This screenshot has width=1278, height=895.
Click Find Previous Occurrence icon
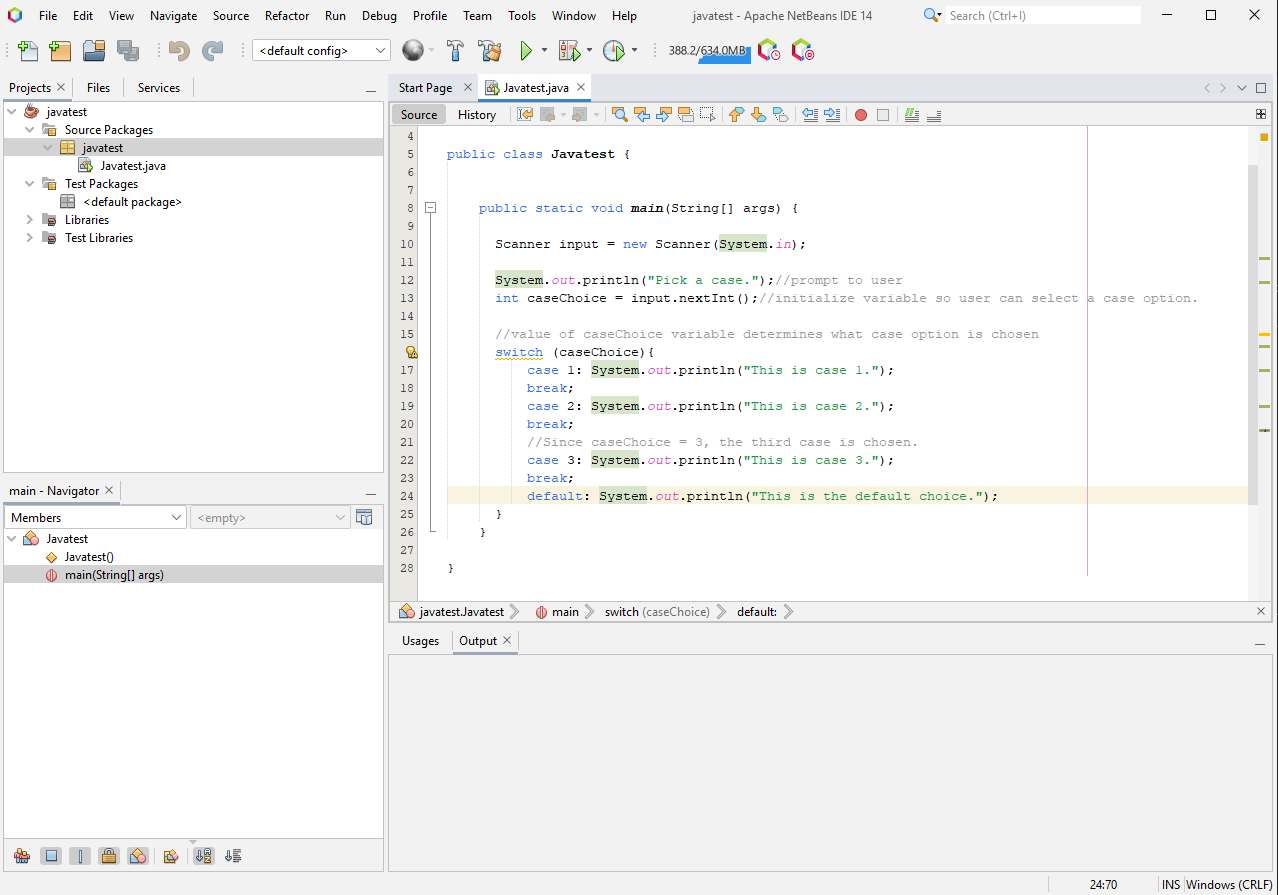(x=642, y=115)
